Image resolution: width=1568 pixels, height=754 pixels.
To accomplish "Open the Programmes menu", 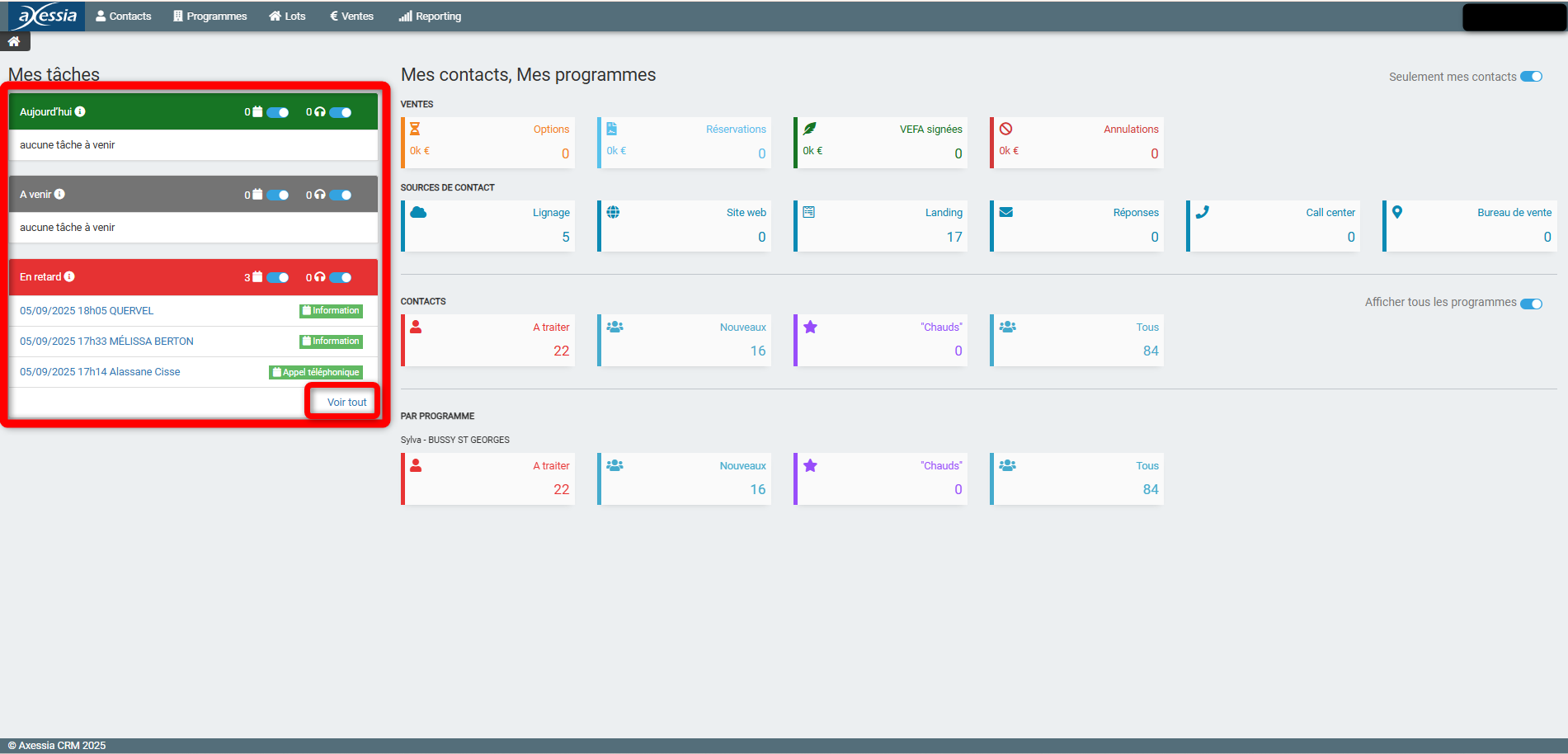I will (210, 16).
